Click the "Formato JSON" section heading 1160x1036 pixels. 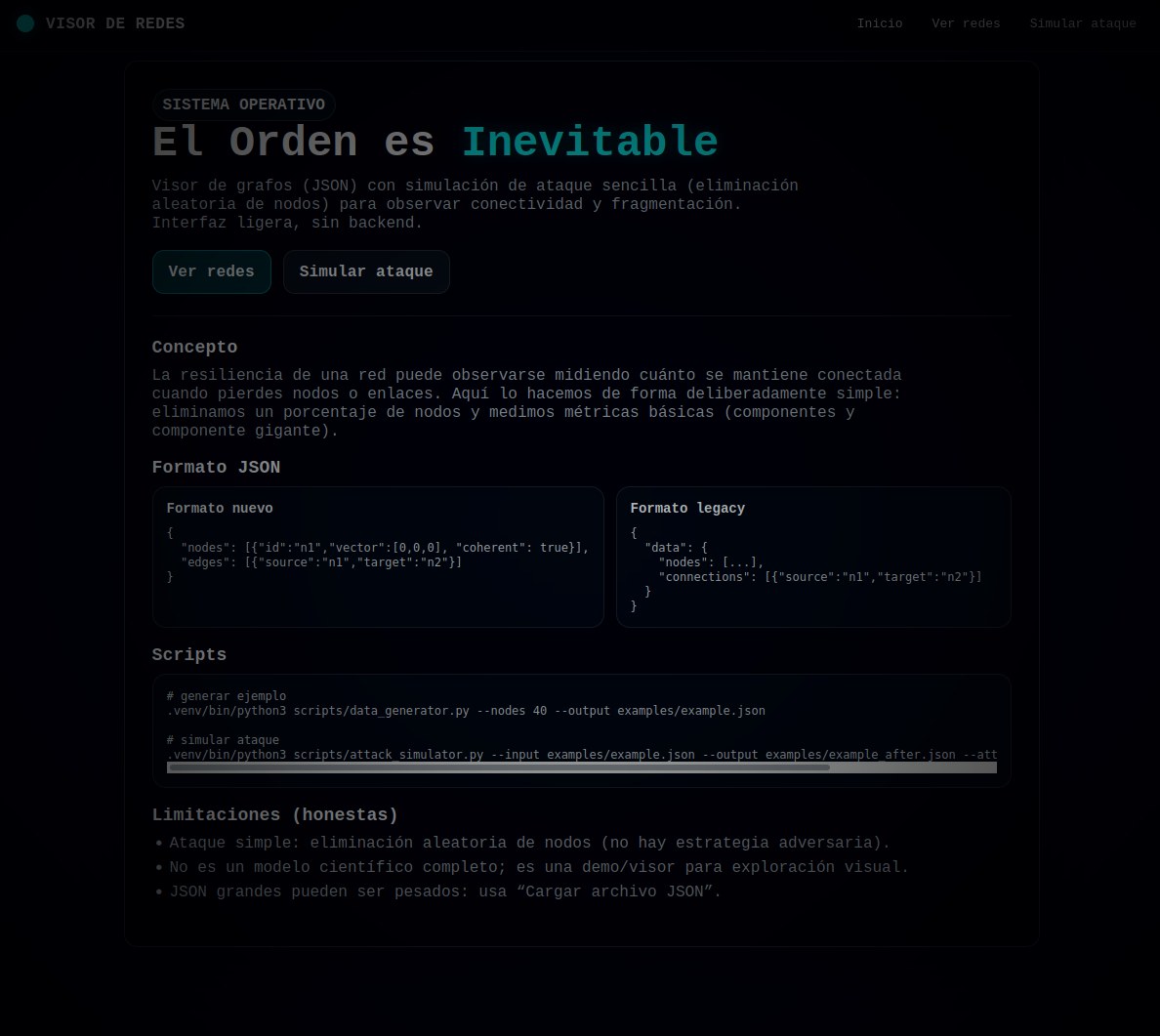(x=216, y=468)
